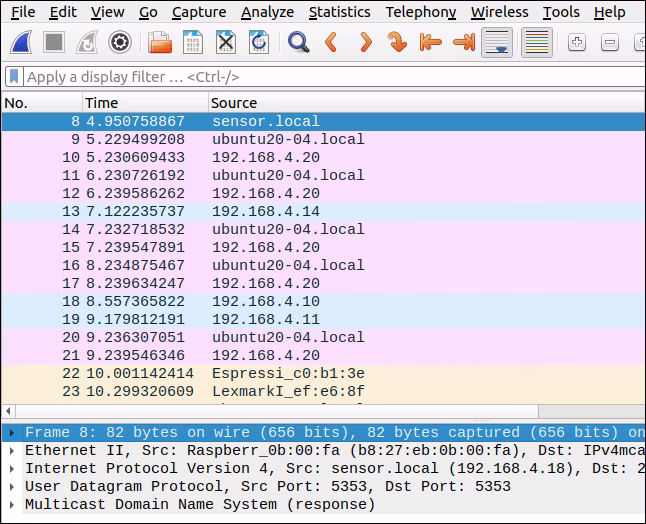Expand the User Datagram Protocol row

pyautogui.click(x=12, y=487)
